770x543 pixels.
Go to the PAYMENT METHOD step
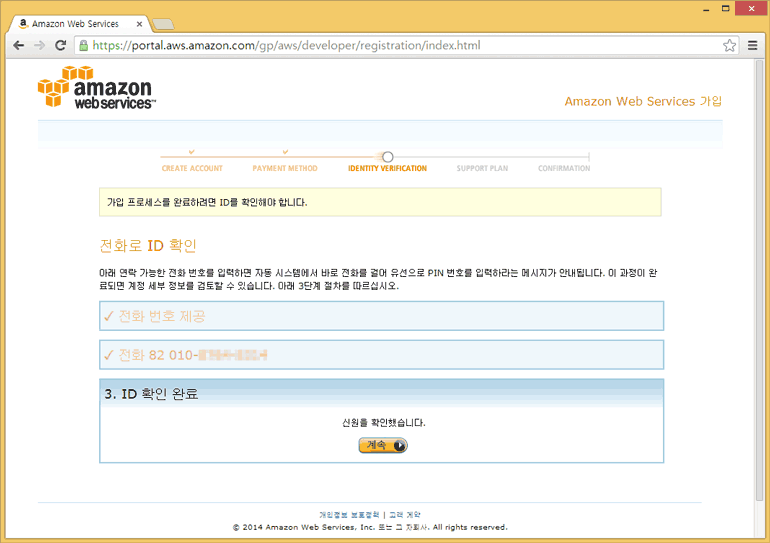285,168
